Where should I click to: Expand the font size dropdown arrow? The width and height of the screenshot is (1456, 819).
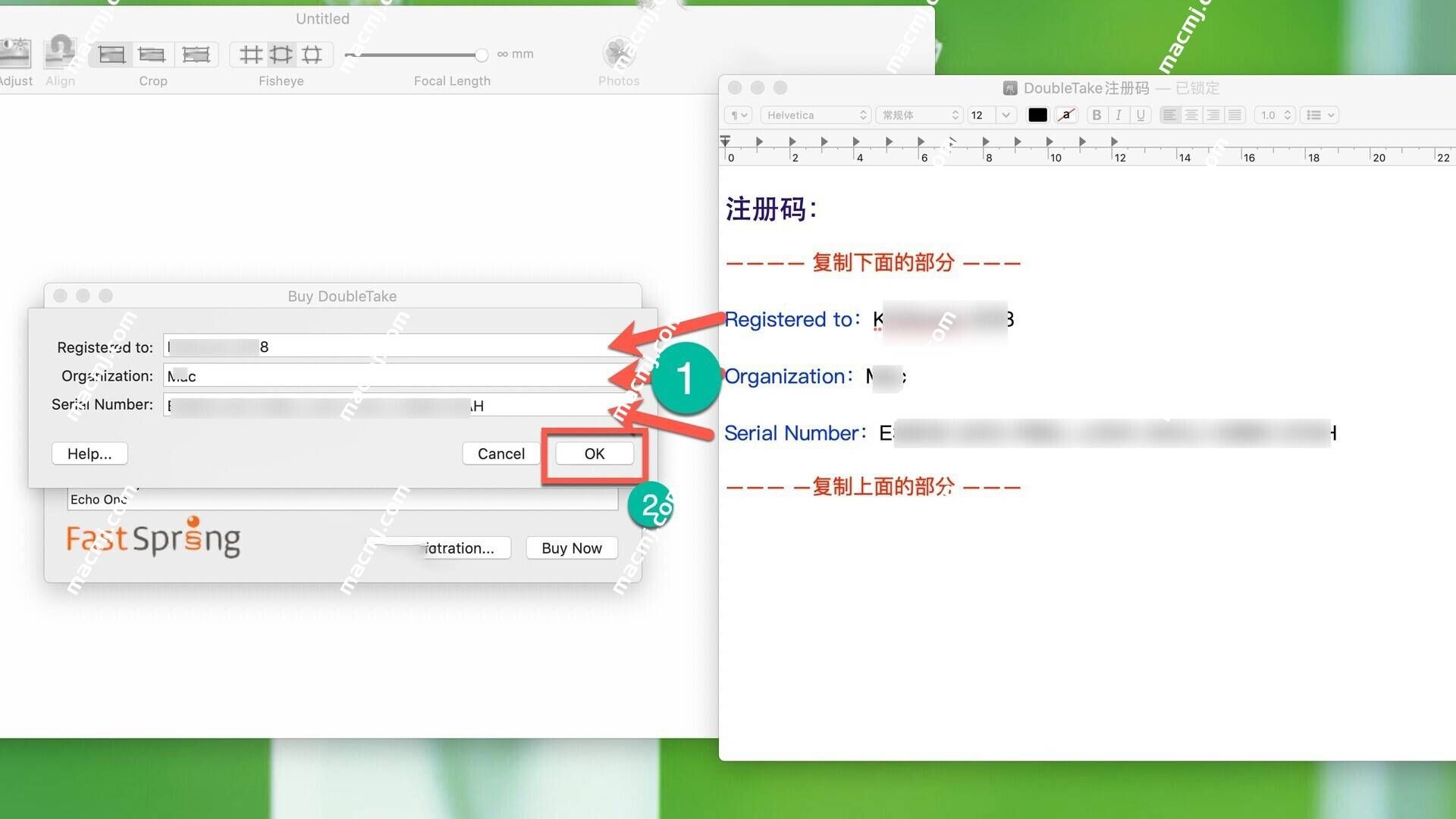pos(1006,115)
